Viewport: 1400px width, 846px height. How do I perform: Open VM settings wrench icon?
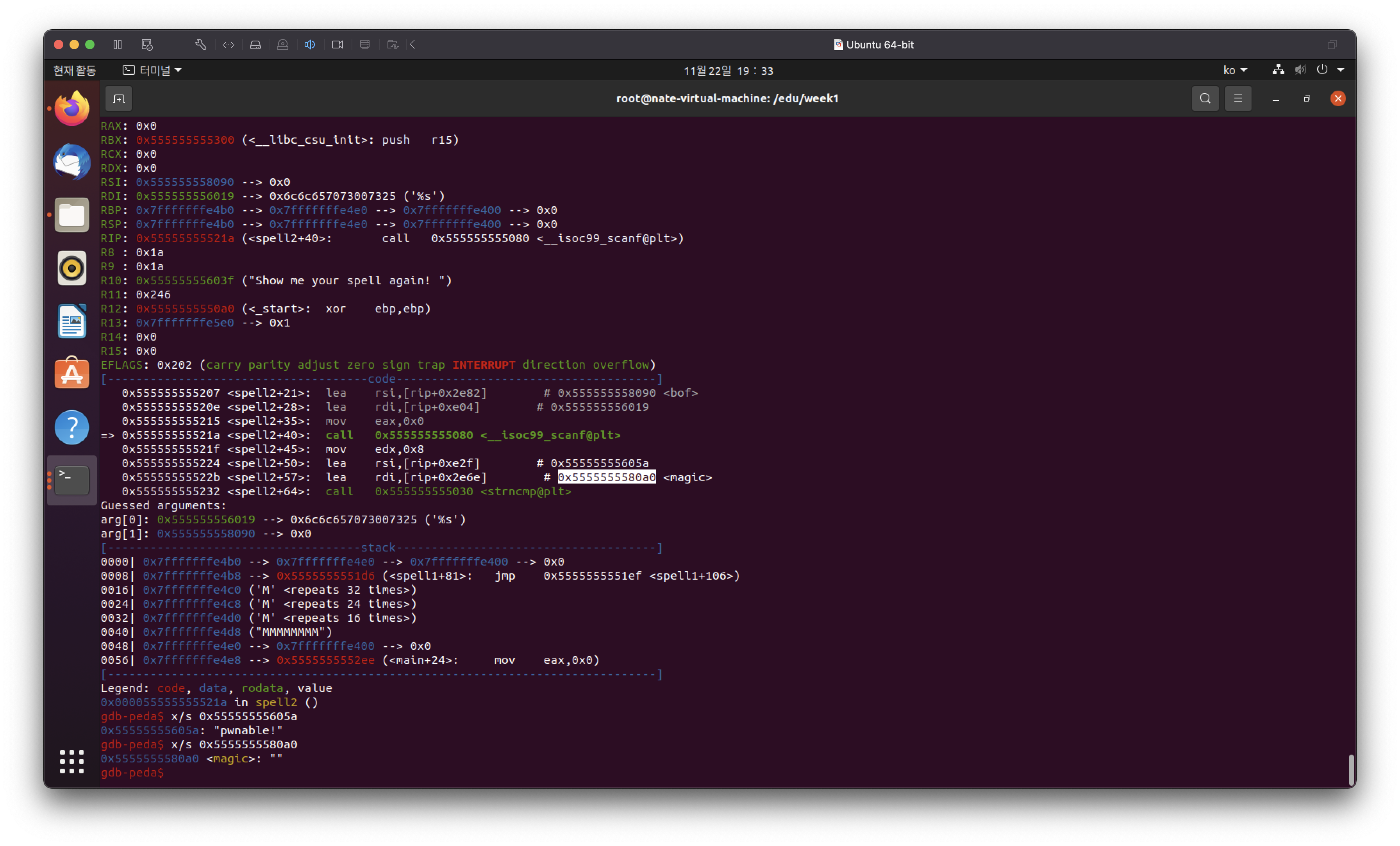tap(200, 44)
